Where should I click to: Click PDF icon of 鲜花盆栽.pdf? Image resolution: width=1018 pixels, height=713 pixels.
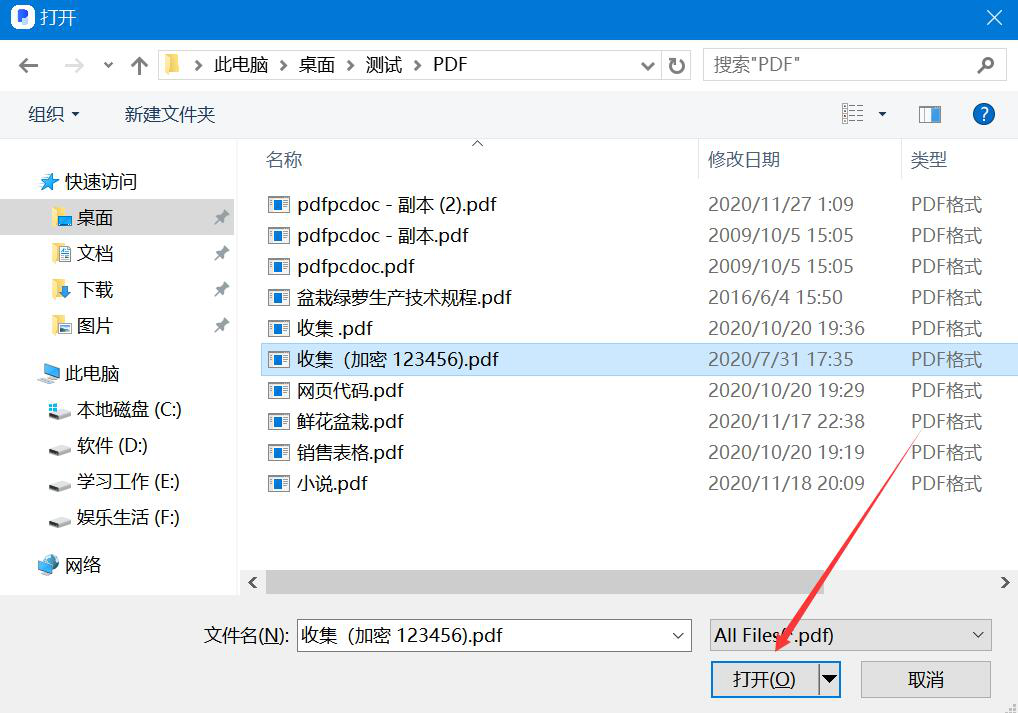point(279,422)
